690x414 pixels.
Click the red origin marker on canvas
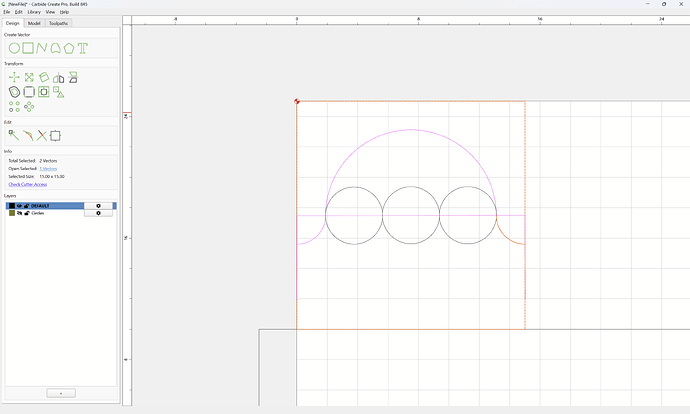pyautogui.click(x=297, y=102)
